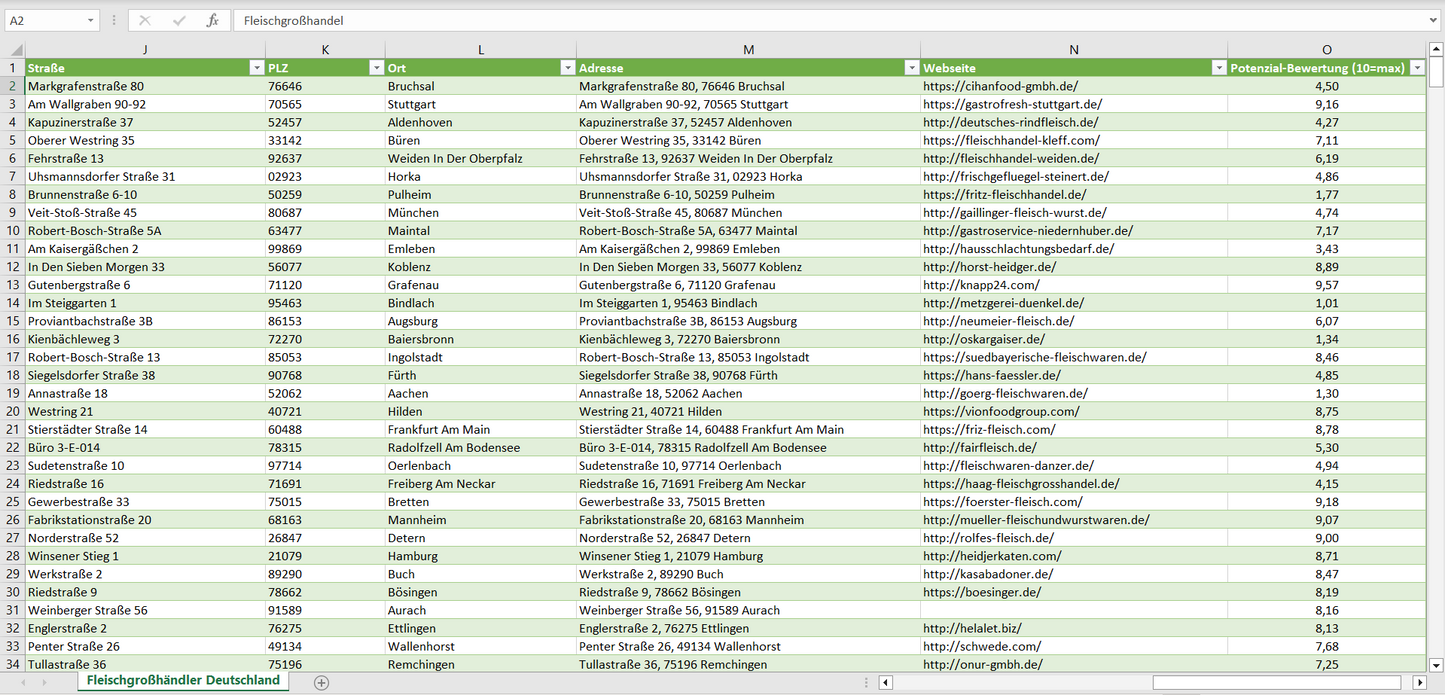
Task: Expand the formula bar with chevron
Action: (1434, 20)
